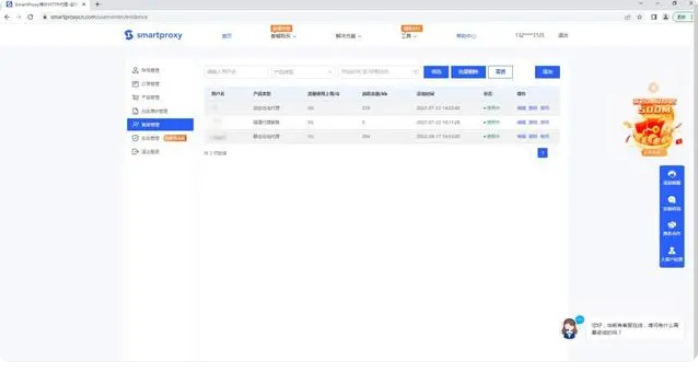The image size is (698, 376).
Task: Reload the page with the refresh icon
Action: [x=30, y=17]
